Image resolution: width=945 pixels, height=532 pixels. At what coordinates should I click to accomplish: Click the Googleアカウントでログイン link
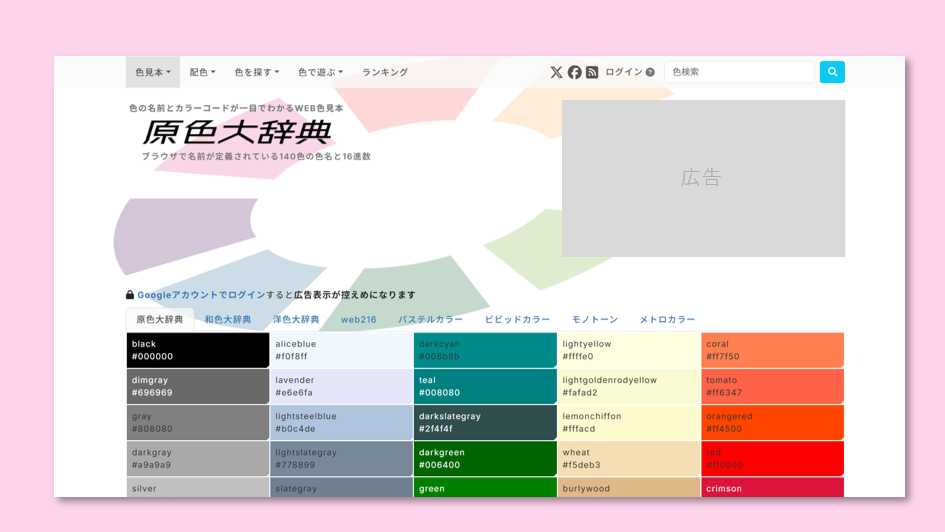click(201, 295)
